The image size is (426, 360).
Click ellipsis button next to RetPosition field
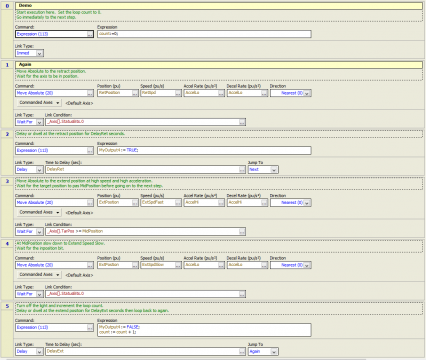(x=135, y=93)
